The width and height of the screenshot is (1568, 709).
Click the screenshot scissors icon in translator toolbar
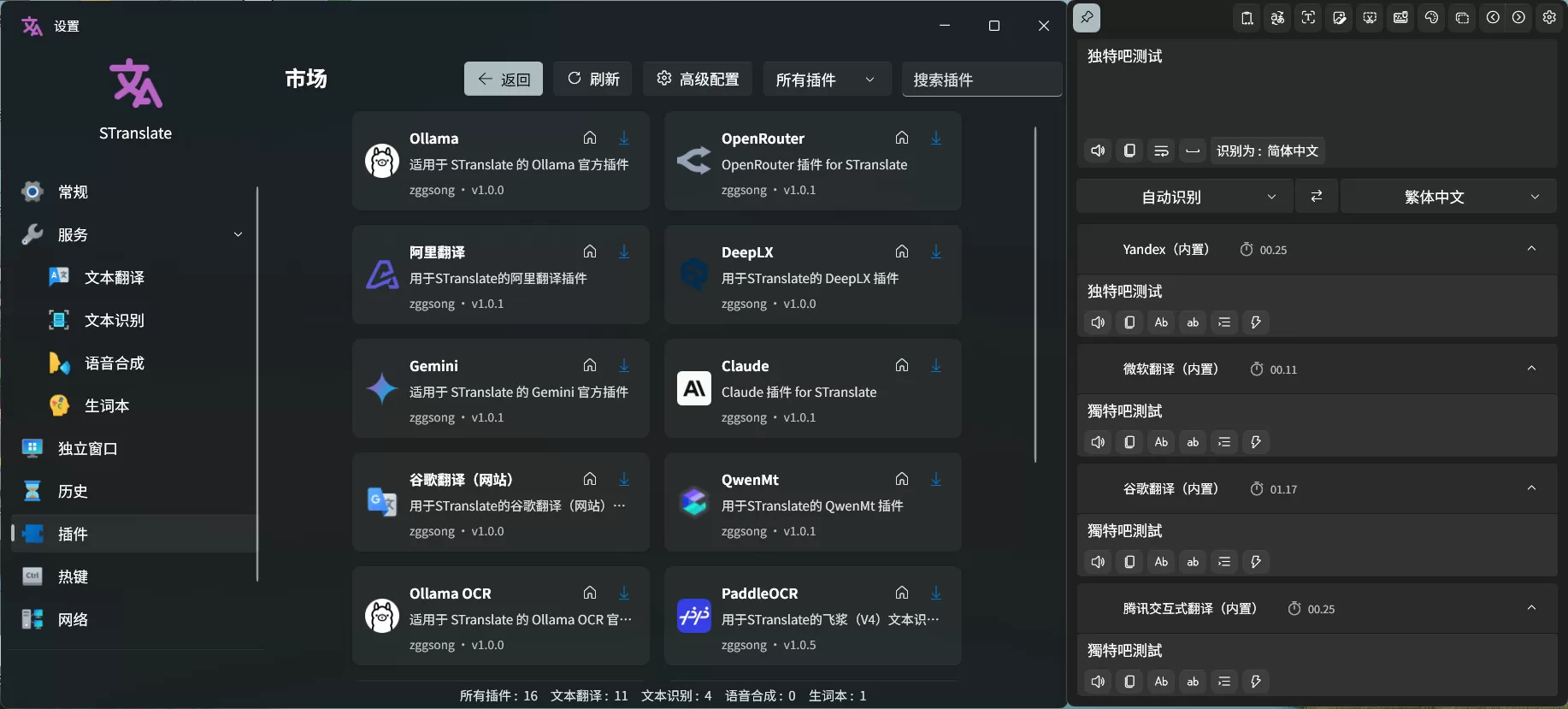(1371, 17)
